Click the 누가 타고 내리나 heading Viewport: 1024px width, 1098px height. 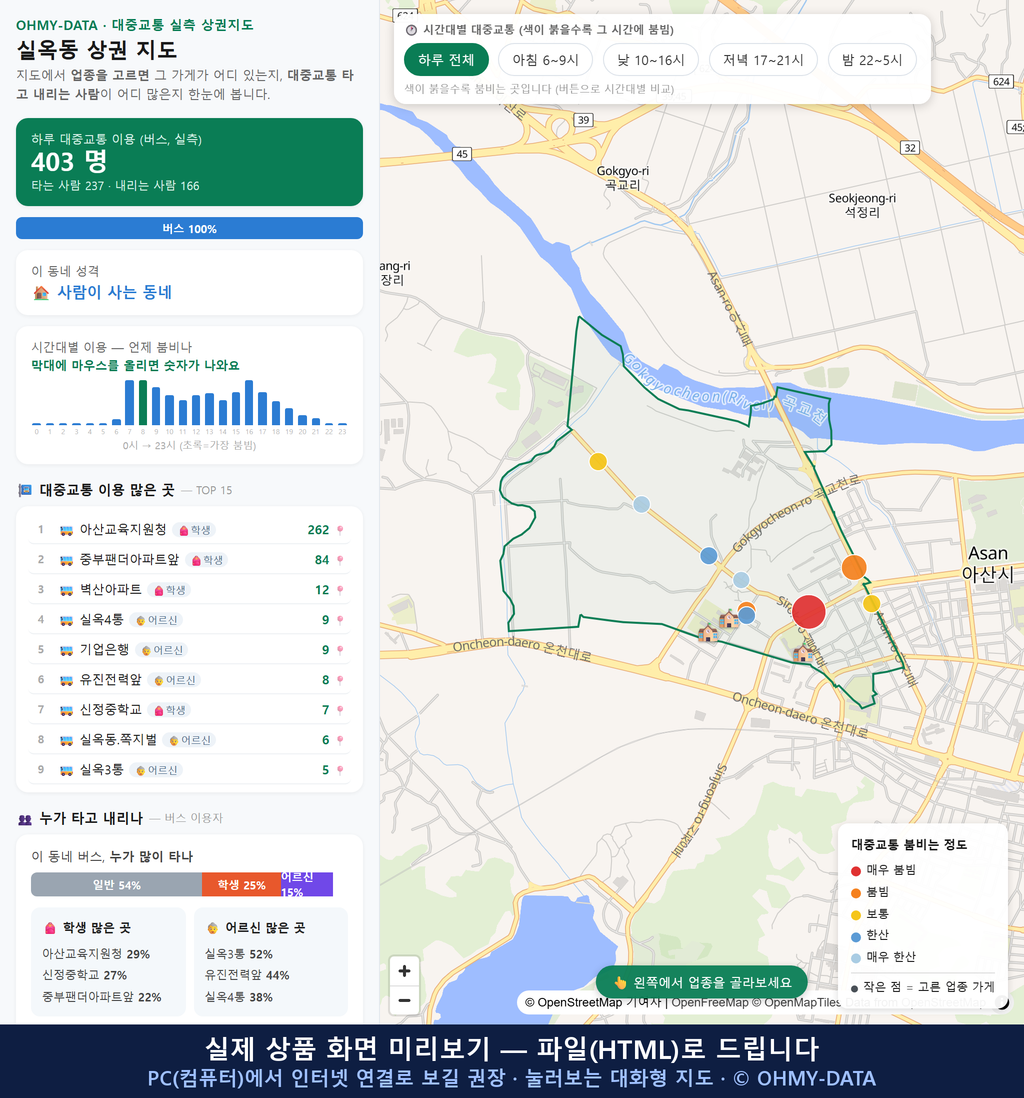pos(91,818)
